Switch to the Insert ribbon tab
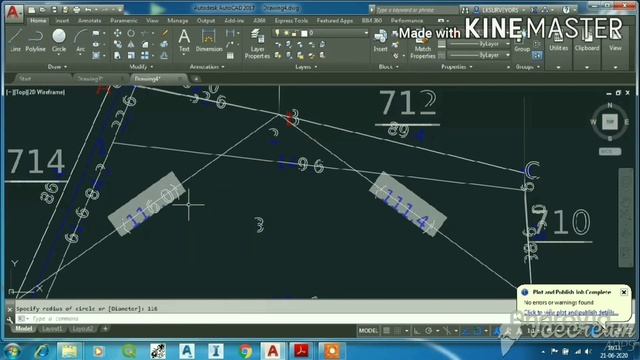The height and width of the screenshot is (360, 640). 62,20
